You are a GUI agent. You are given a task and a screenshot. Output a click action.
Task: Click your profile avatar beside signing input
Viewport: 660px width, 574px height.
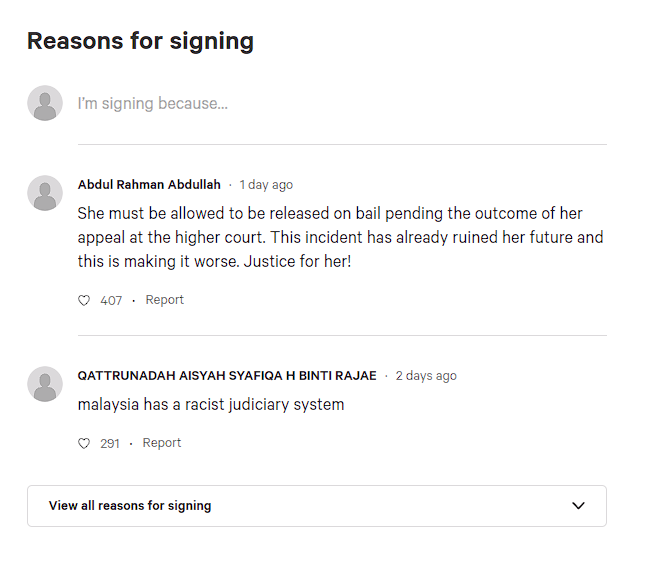(x=45, y=103)
